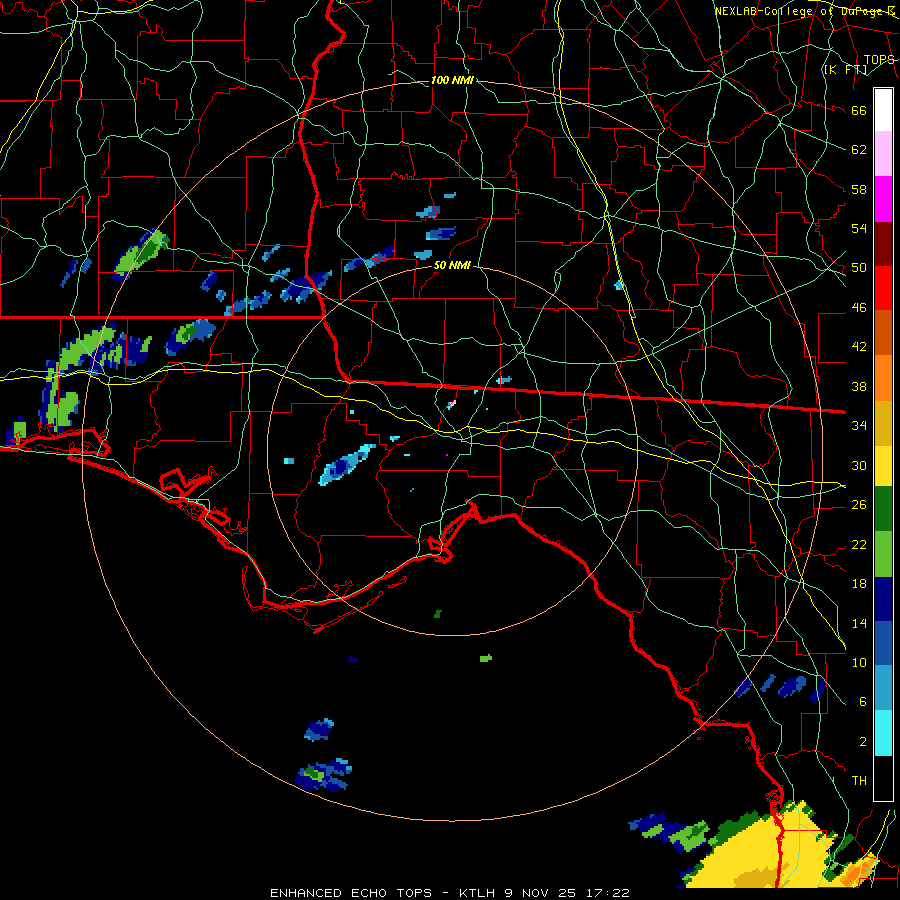Click the '18' legend value
Screen dimensions: 900x900
859,584
